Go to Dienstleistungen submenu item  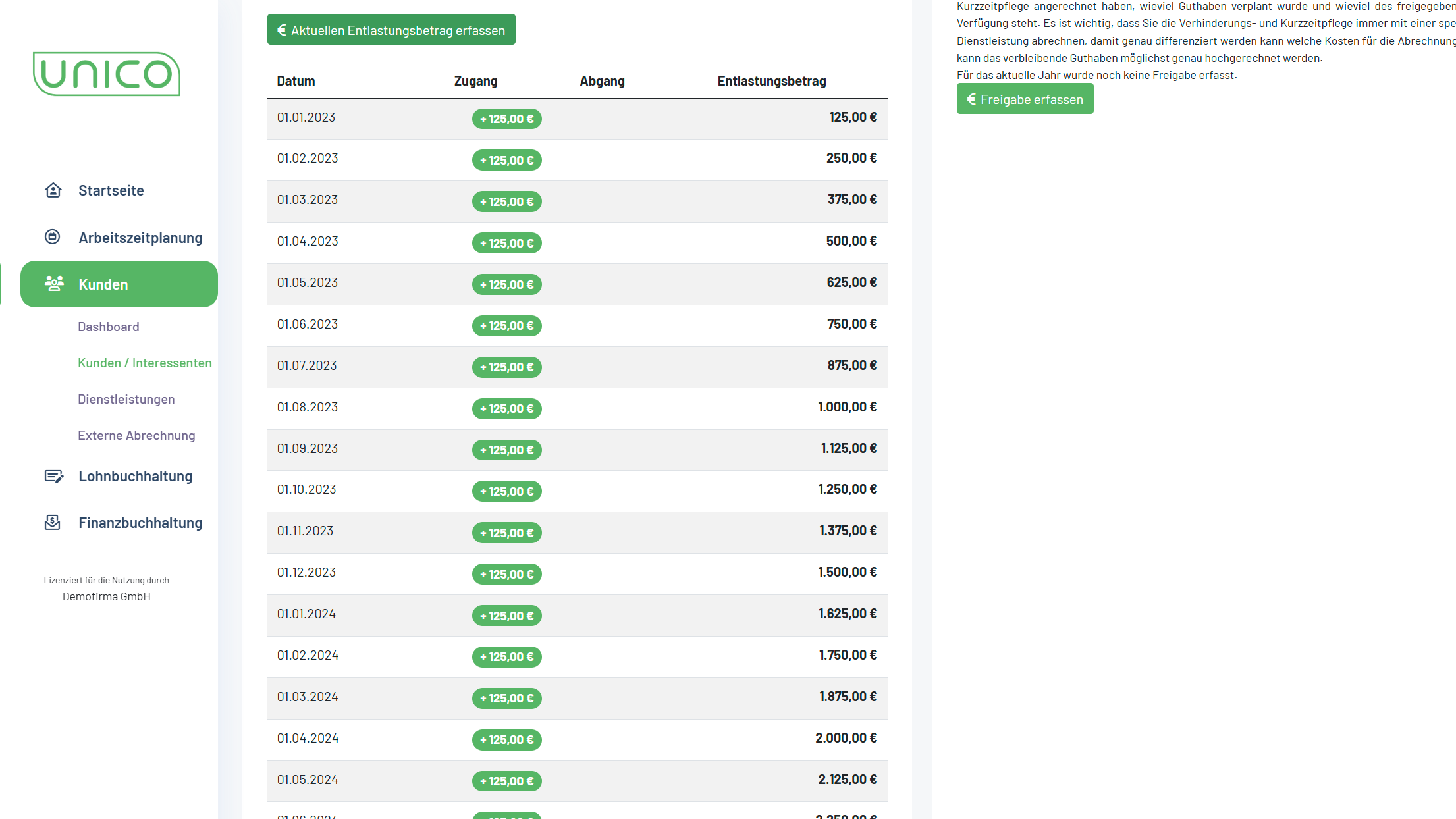pyautogui.click(x=126, y=399)
